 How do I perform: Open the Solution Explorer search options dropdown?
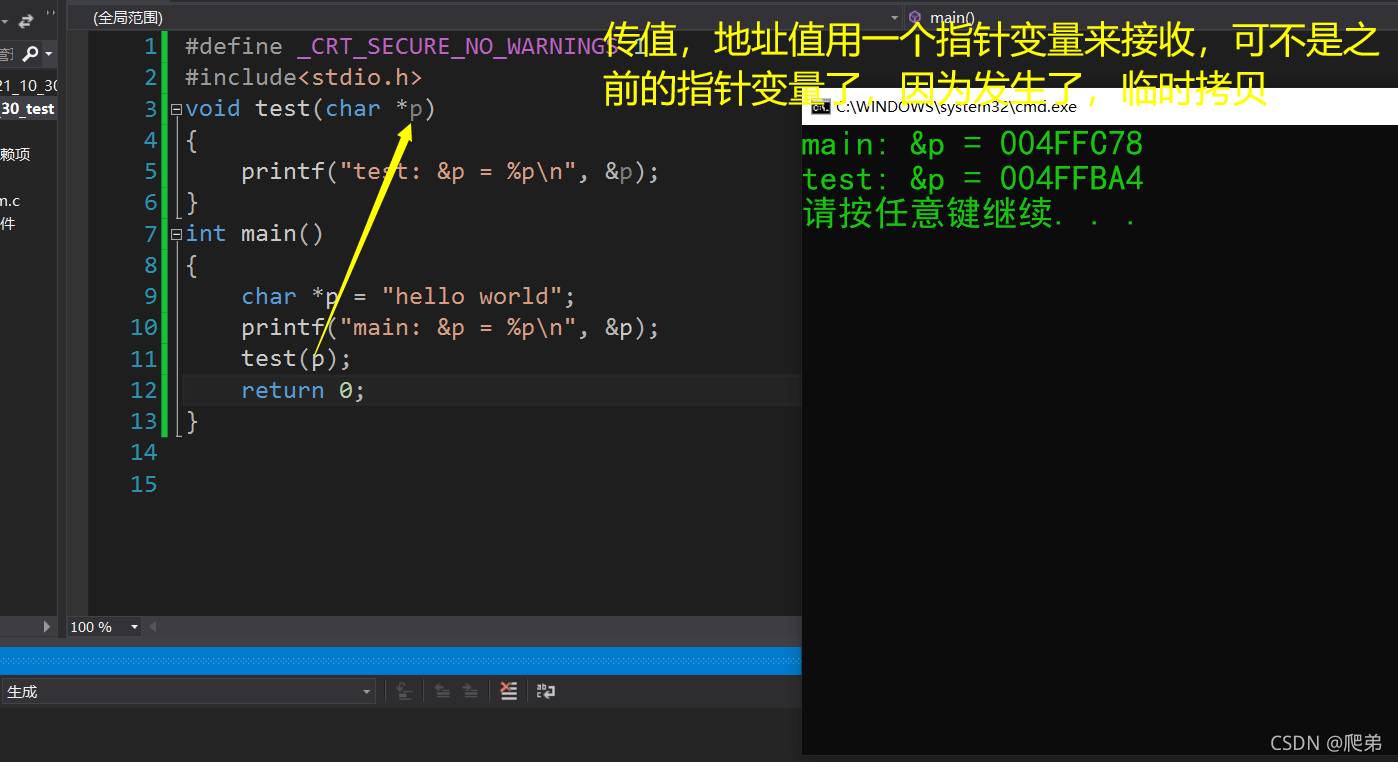click(48, 54)
